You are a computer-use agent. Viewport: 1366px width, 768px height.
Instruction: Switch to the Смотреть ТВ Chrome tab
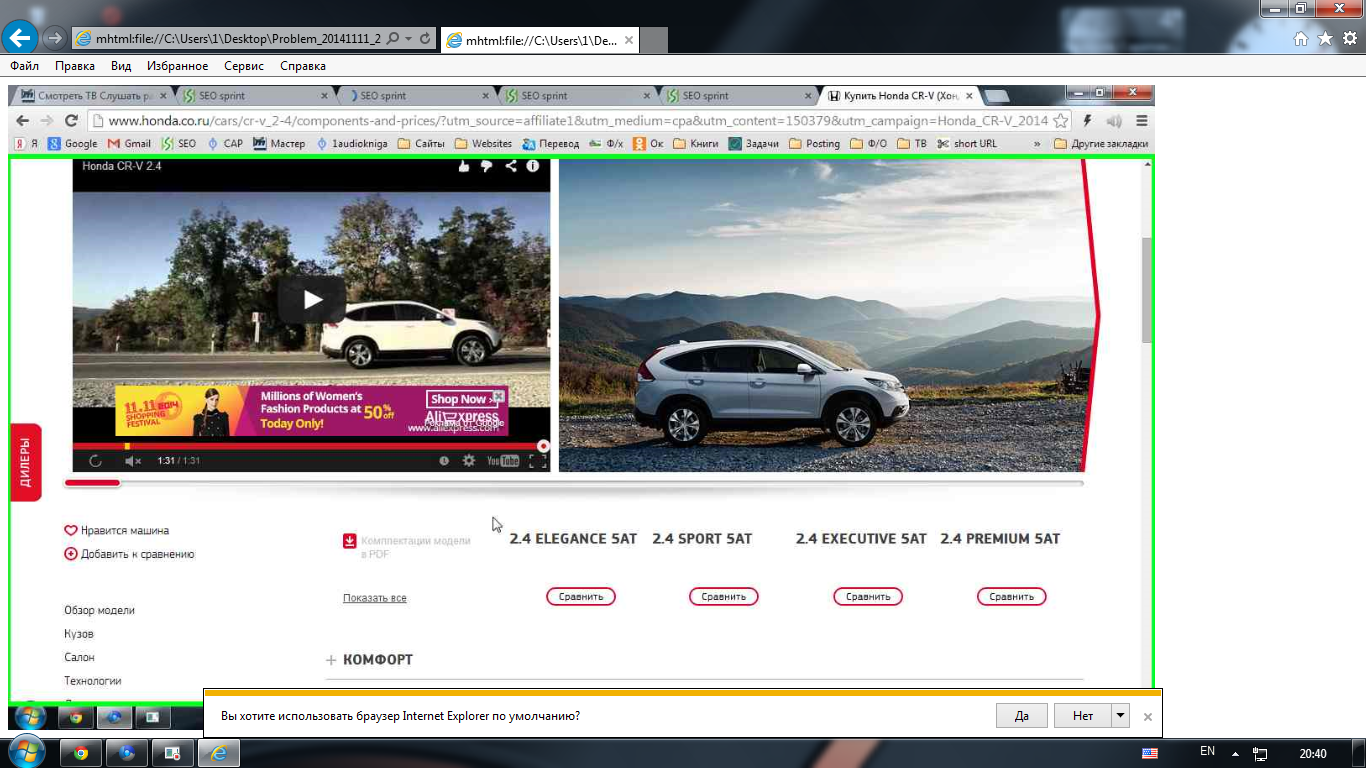pyautogui.click(x=92, y=96)
